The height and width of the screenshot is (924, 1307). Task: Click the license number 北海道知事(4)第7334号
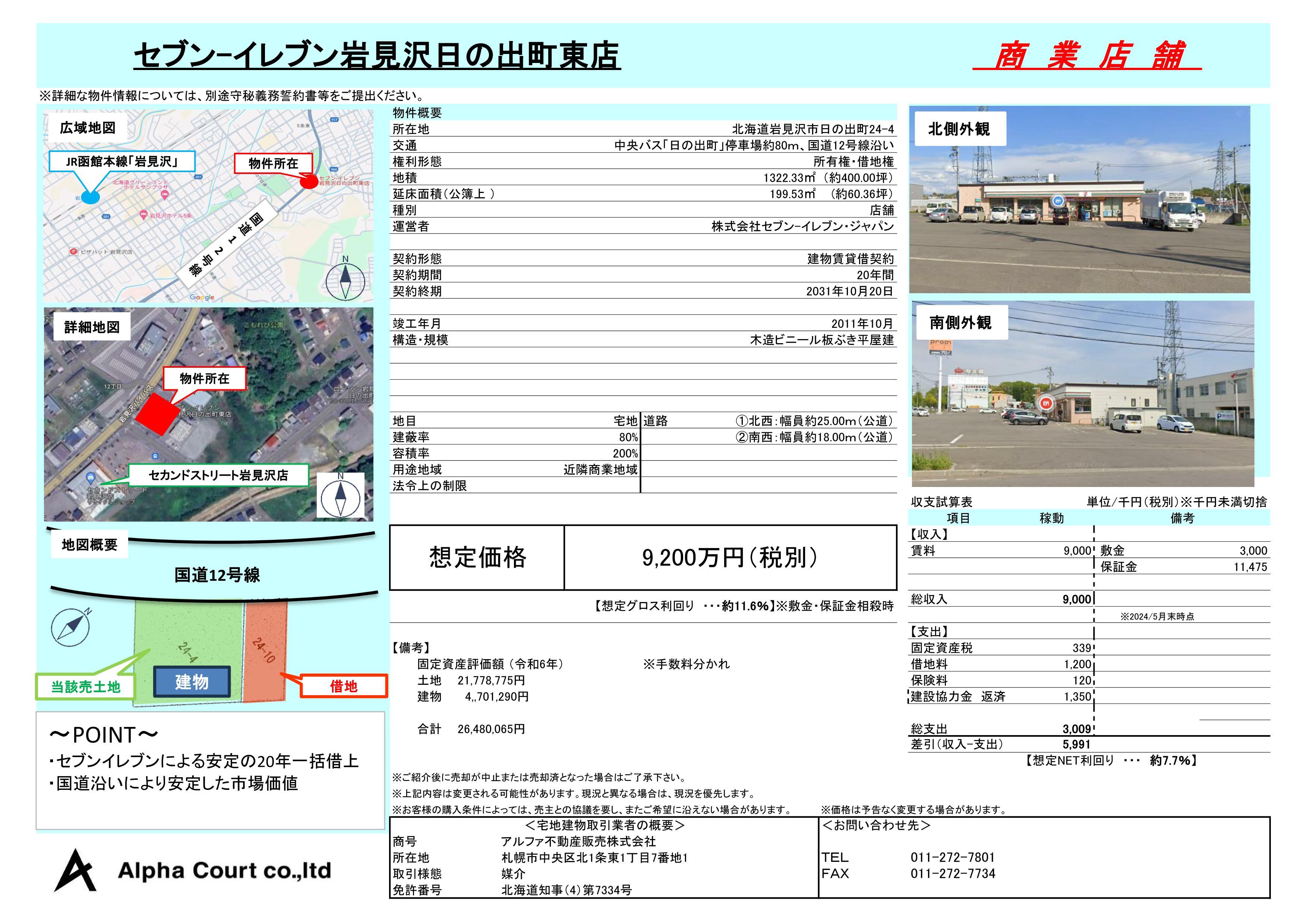click(566, 890)
